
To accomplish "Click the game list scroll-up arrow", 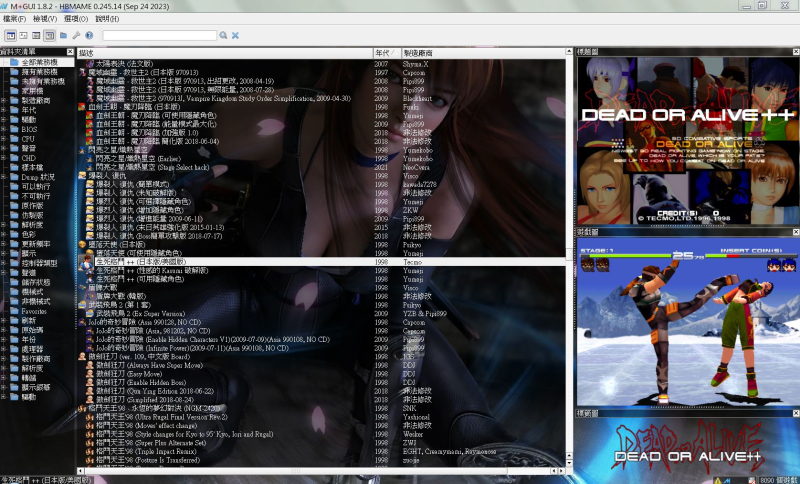I will (569, 52).
